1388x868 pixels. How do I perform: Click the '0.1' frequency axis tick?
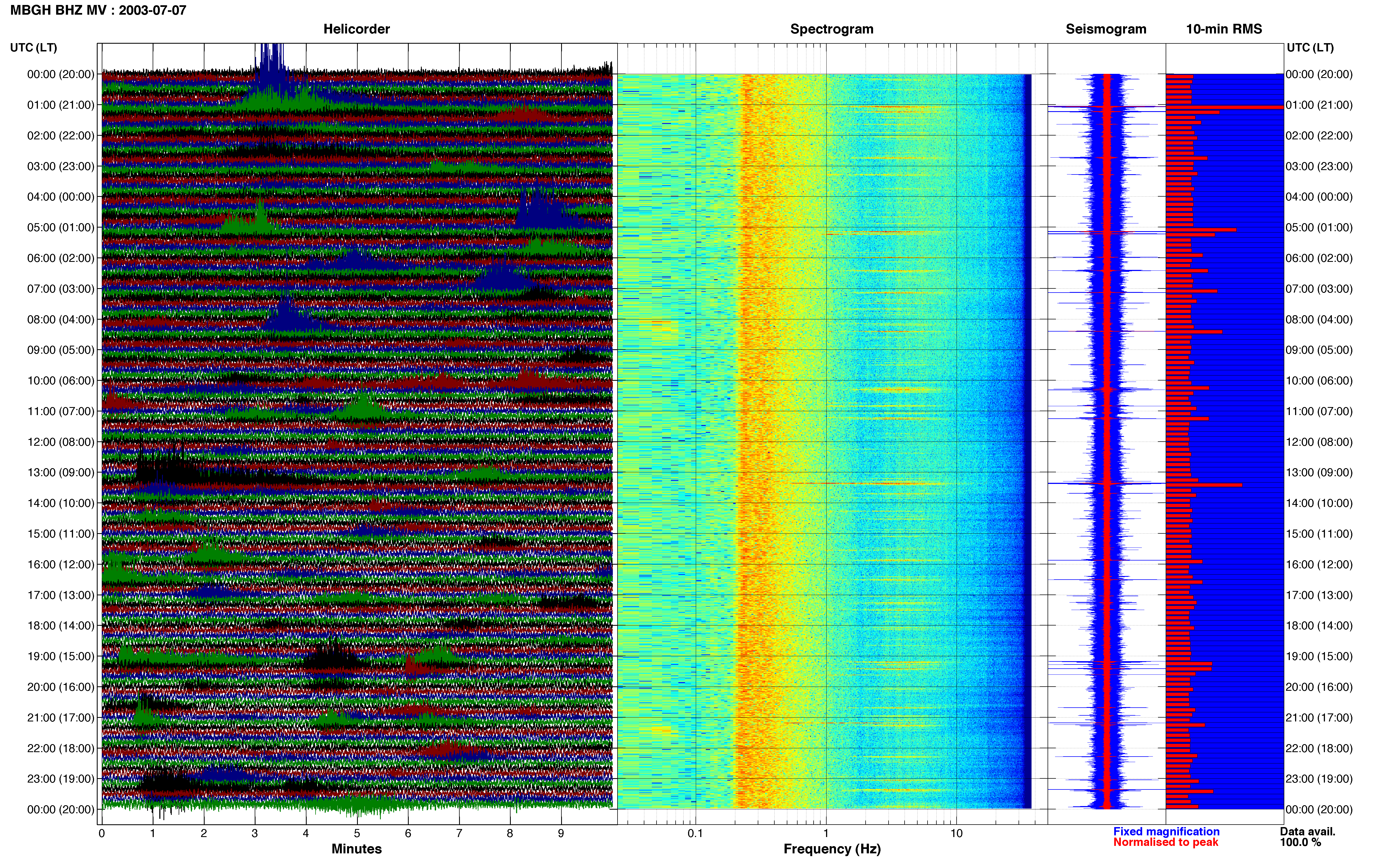point(695,833)
